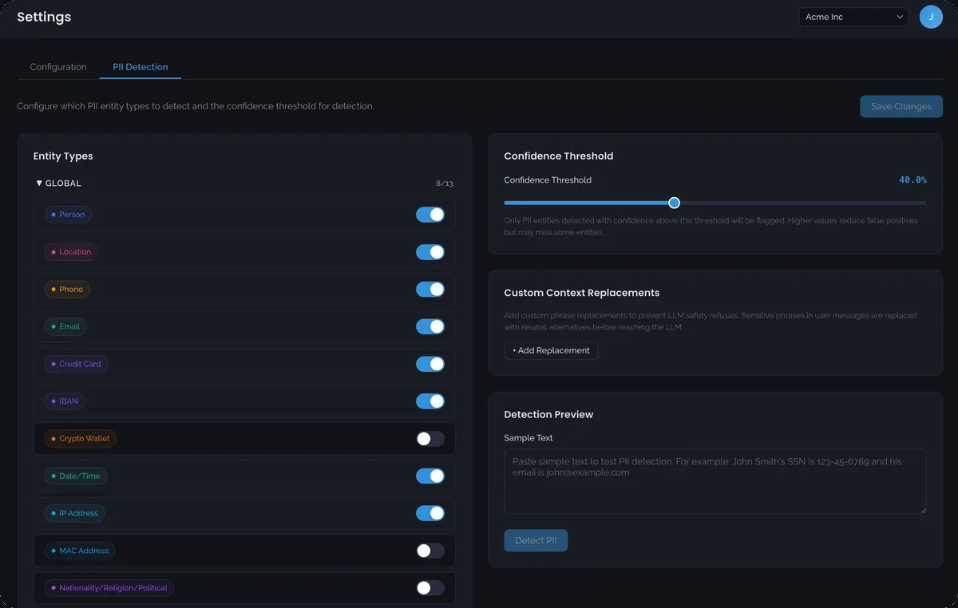Enable the MAC Address toggle
958x608 pixels.
(x=430, y=551)
